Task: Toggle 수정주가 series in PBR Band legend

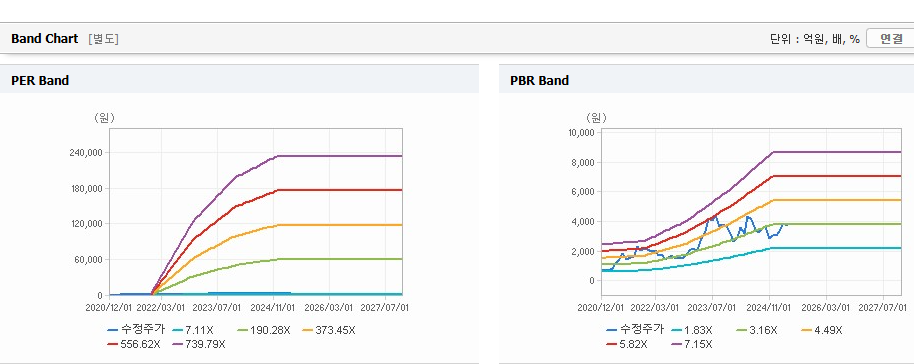Action: click(x=635, y=330)
